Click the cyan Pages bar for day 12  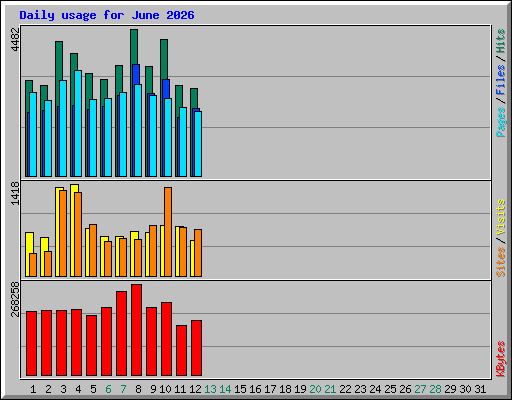(x=198, y=144)
